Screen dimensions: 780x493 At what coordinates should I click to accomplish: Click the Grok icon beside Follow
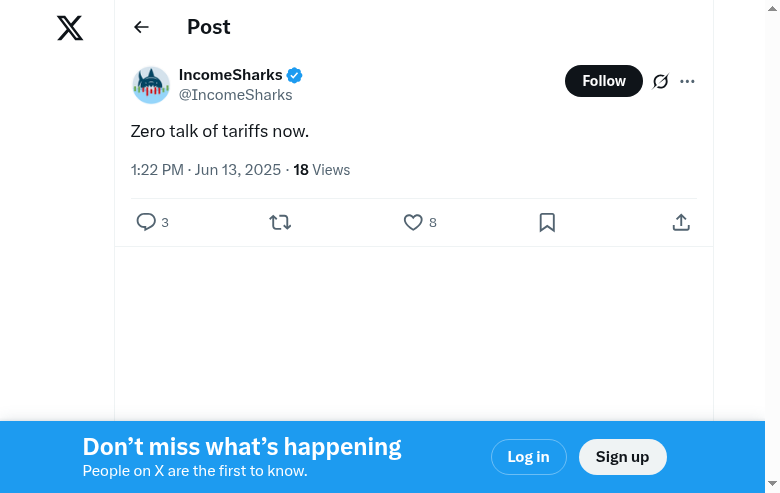[x=660, y=81]
